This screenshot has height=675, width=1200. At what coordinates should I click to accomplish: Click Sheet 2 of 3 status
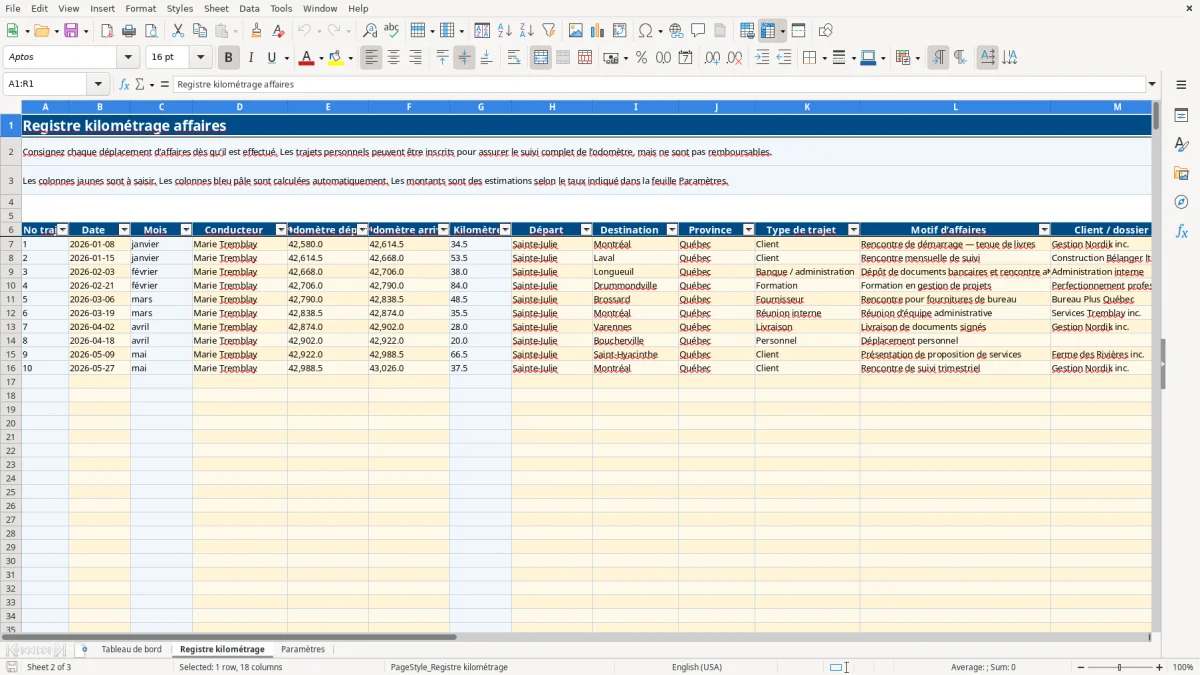pos(49,667)
